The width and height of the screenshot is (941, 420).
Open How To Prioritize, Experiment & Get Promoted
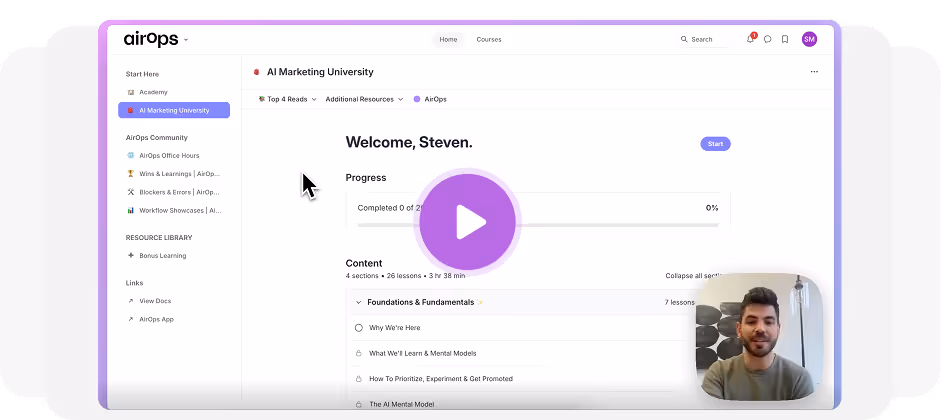coord(441,379)
